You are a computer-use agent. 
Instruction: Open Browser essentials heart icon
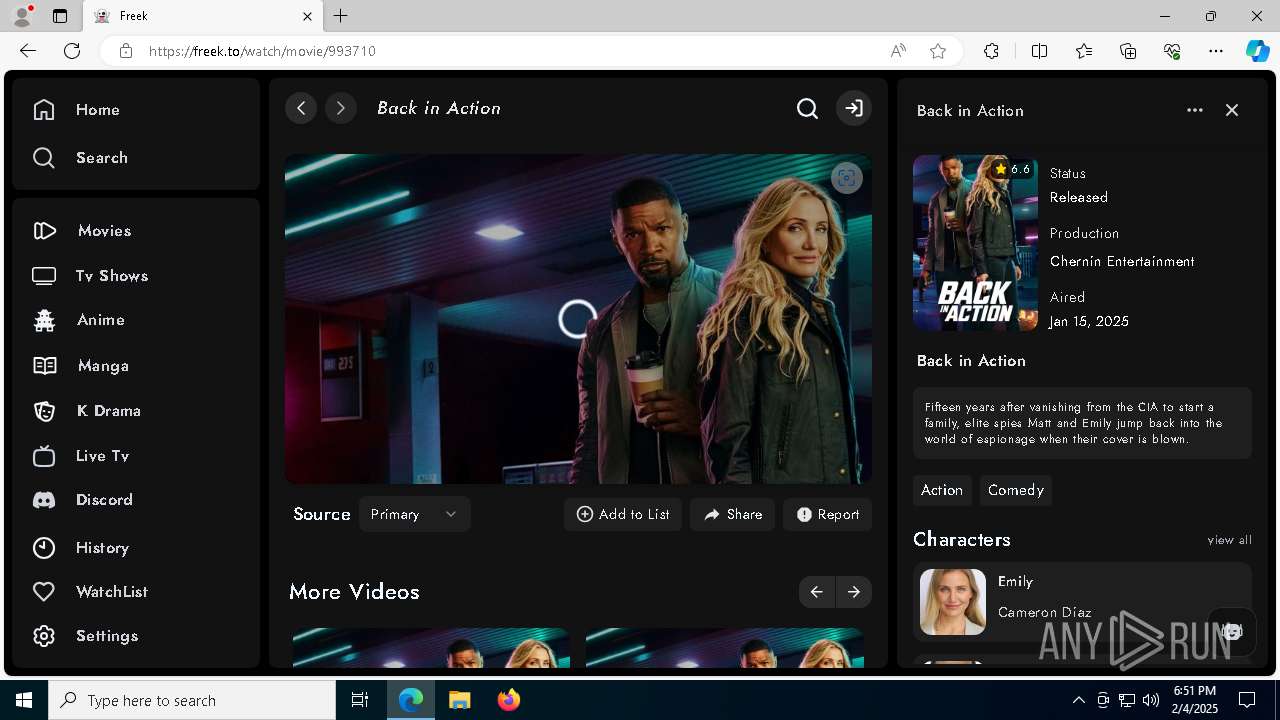coord(1172,51)
